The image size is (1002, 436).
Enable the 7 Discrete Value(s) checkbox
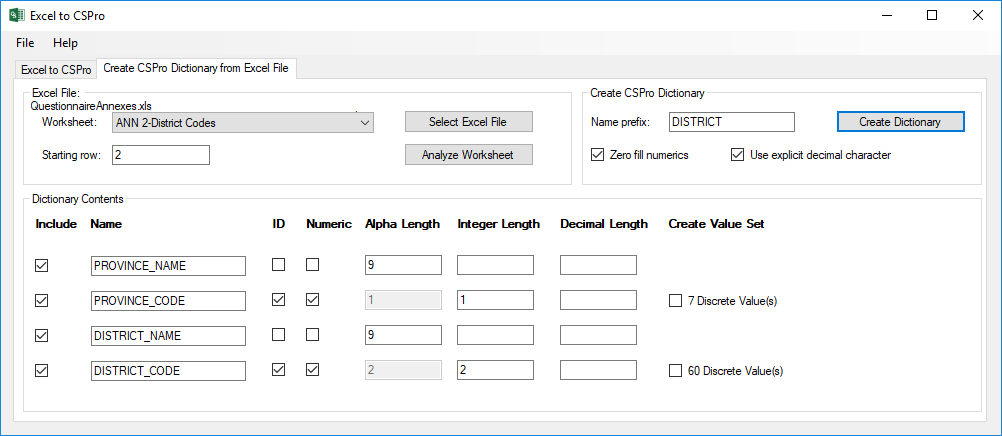[x=675, y=301]
